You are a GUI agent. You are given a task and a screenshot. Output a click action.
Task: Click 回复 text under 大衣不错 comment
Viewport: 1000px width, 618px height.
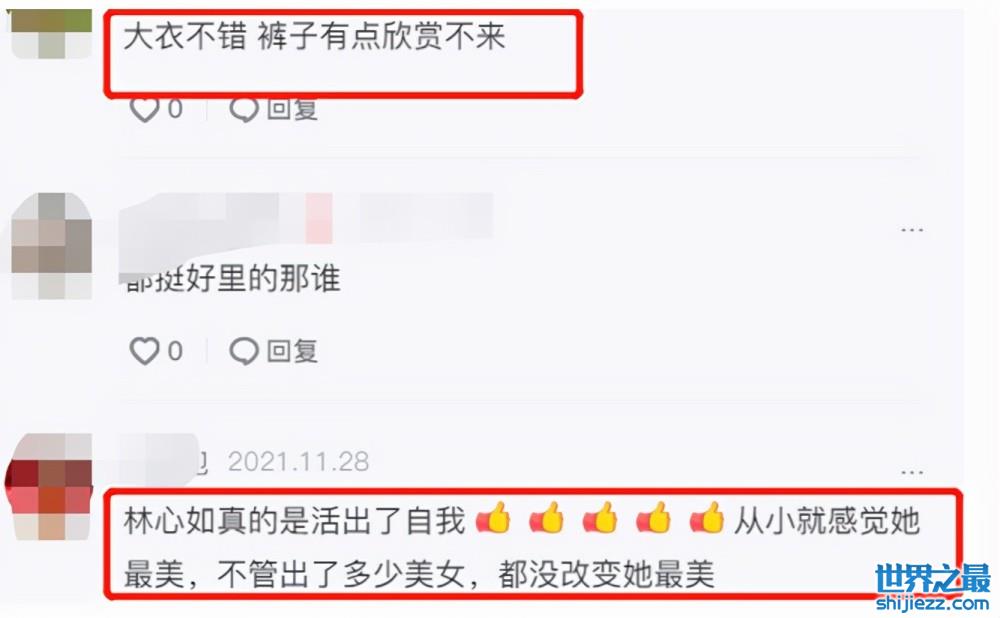(x=292, y=110)
